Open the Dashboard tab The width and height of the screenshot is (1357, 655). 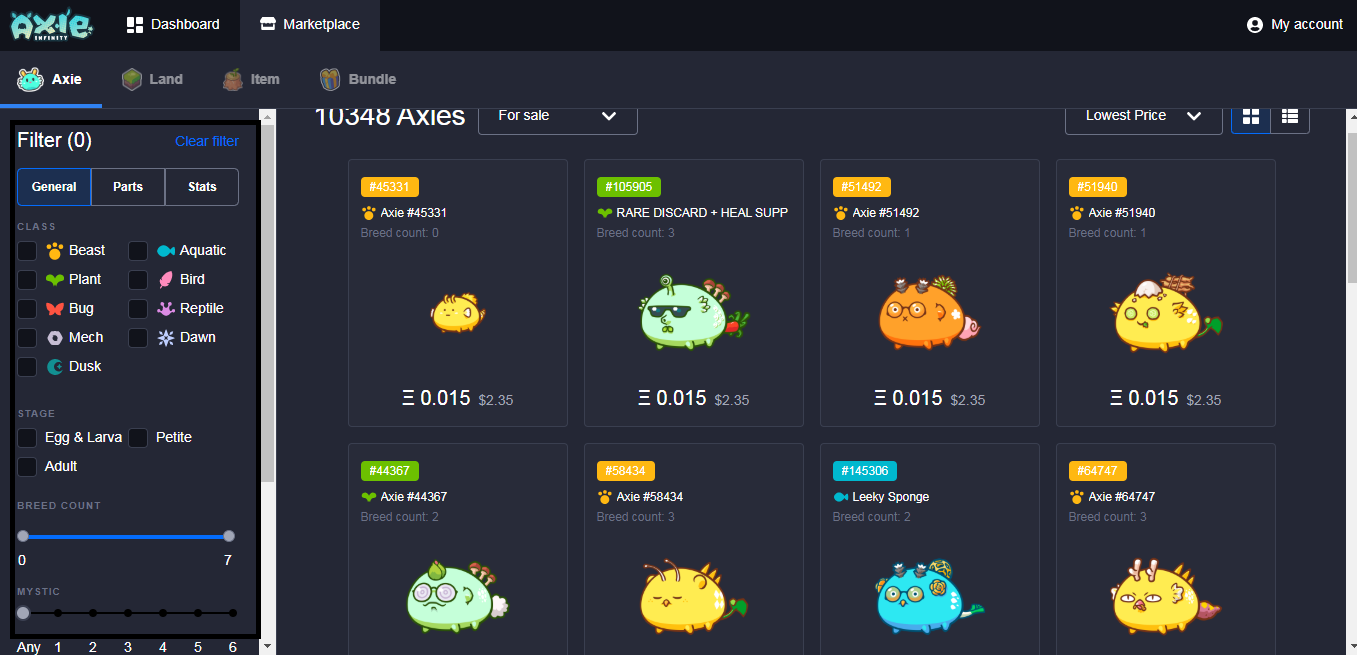(x=173, y=25)
